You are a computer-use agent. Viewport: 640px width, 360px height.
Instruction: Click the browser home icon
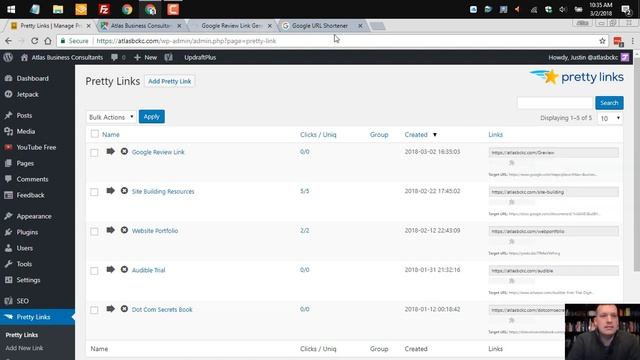tap(48, 41)
